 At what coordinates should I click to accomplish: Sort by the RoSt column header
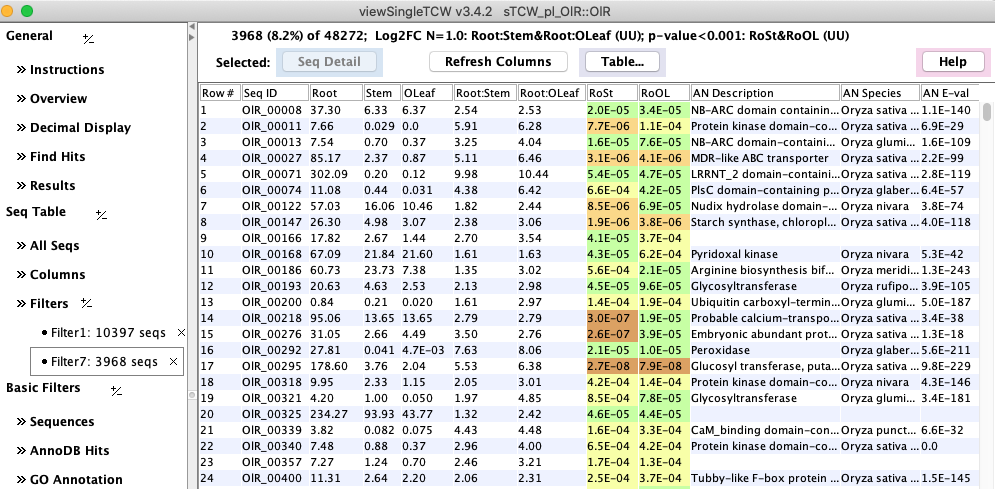coord(612,93)
